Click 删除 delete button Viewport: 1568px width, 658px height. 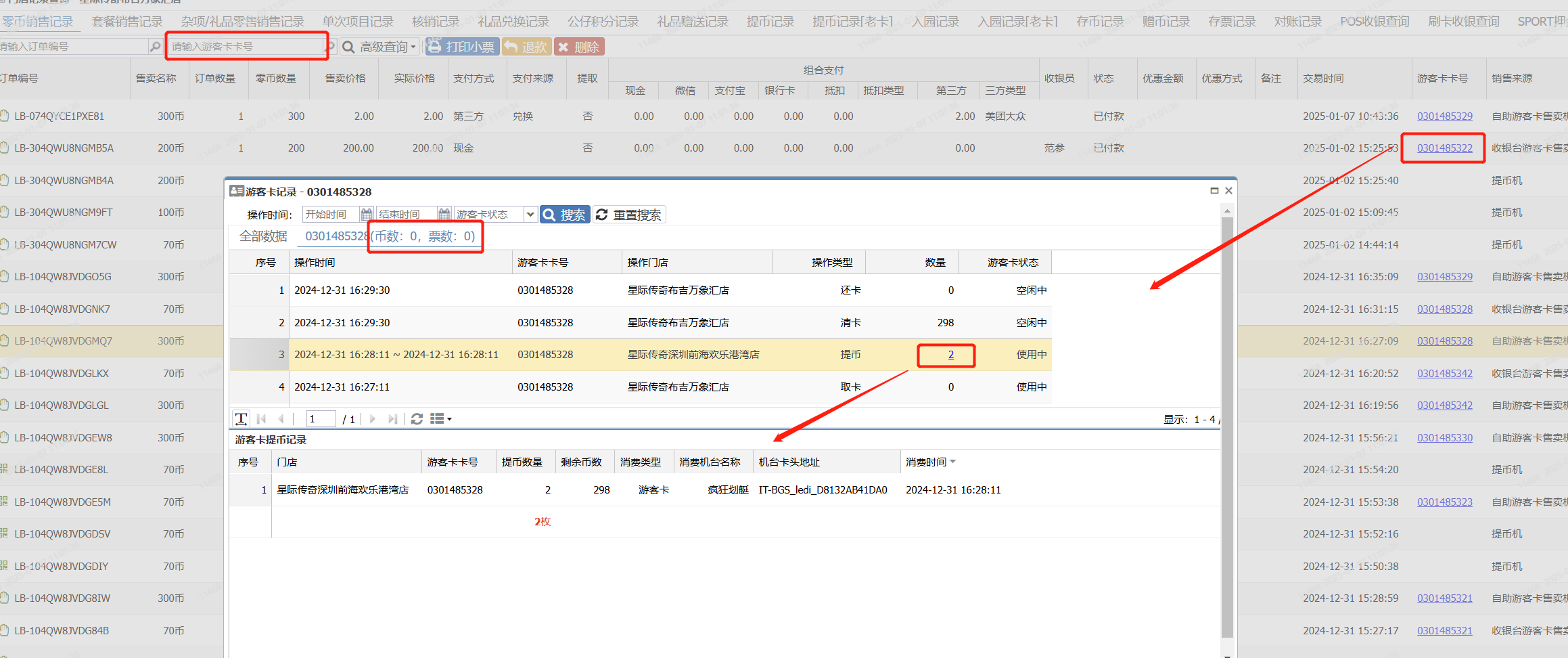click(x=579, y=47)
